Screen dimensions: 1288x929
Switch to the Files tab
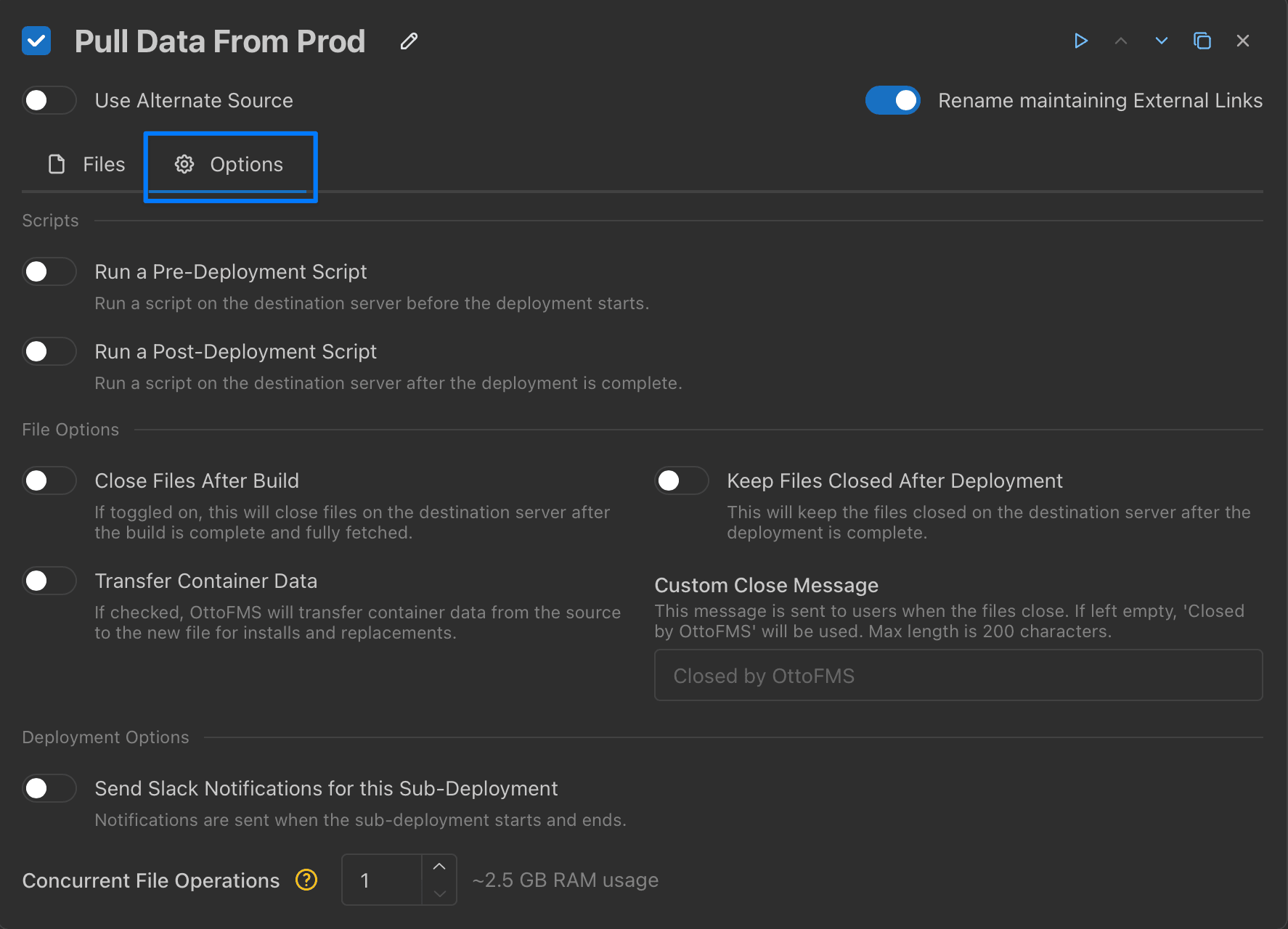click(86, 165)
